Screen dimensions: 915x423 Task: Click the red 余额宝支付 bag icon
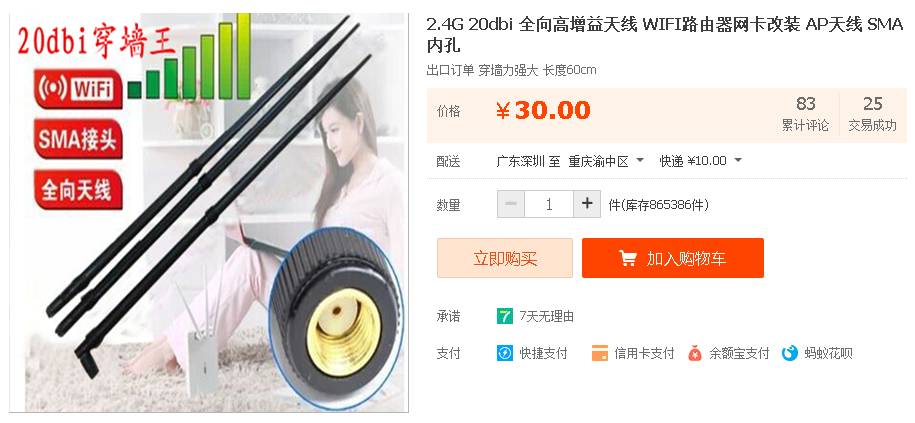(x=694, y=353)
